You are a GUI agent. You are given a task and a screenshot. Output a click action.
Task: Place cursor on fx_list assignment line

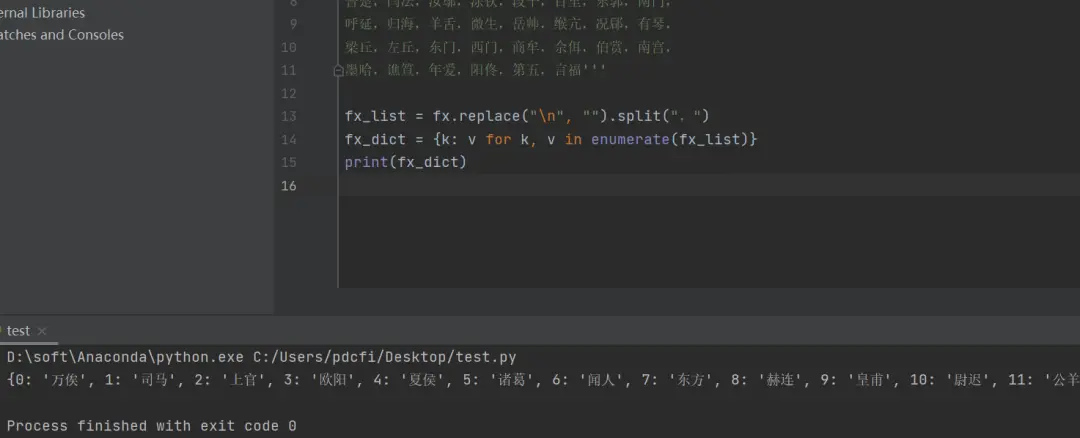pos(527,116)
